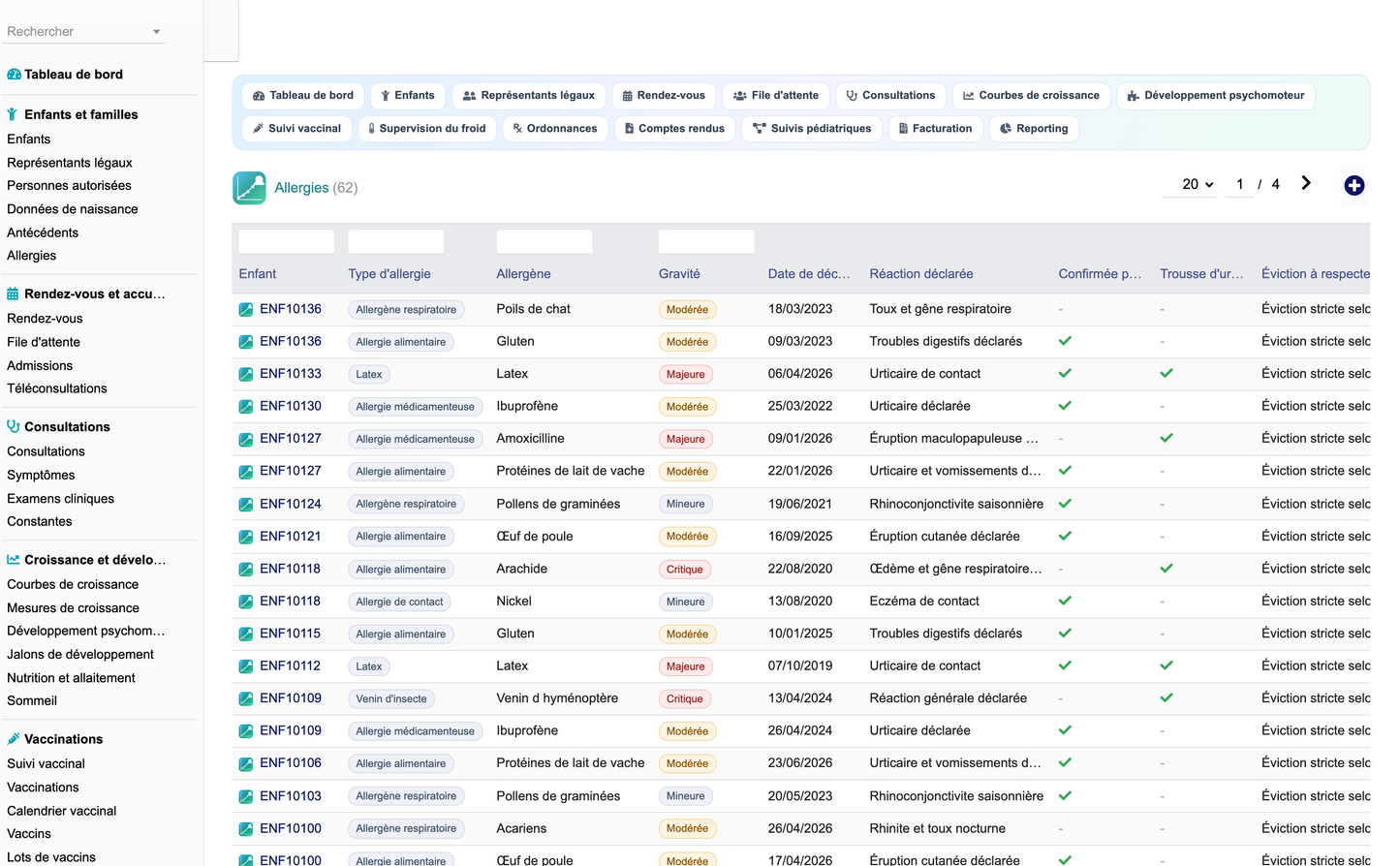Open Examens cliniques in sidebar

coord(61,499)
